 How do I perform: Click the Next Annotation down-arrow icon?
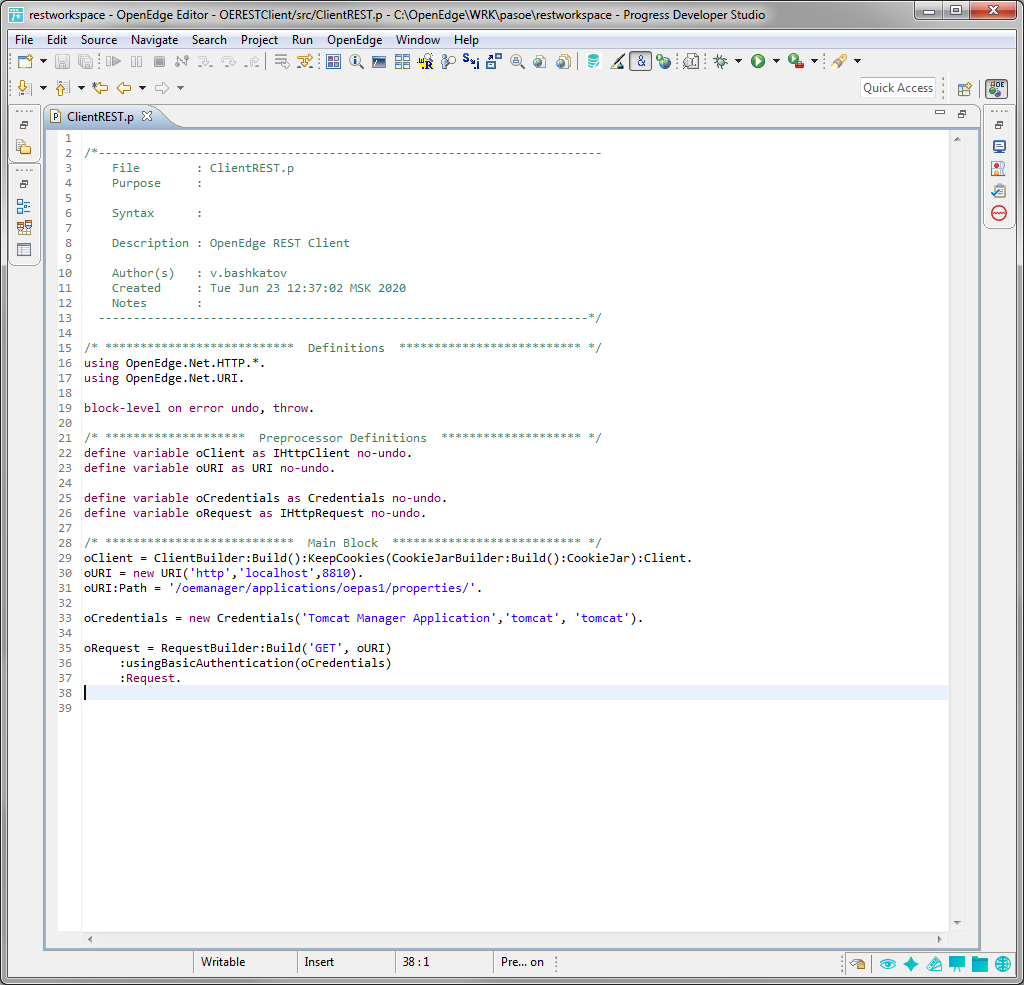coord(25,88)
